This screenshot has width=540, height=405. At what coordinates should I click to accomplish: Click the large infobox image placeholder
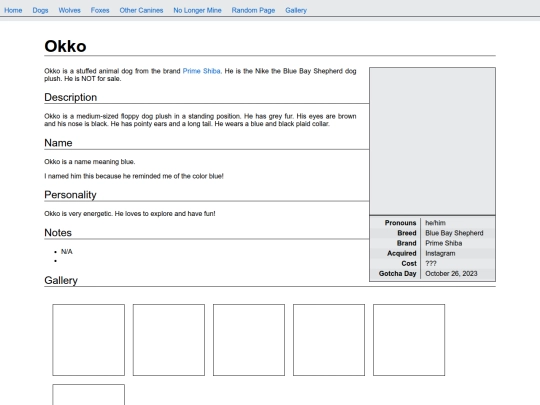[432, 141]
